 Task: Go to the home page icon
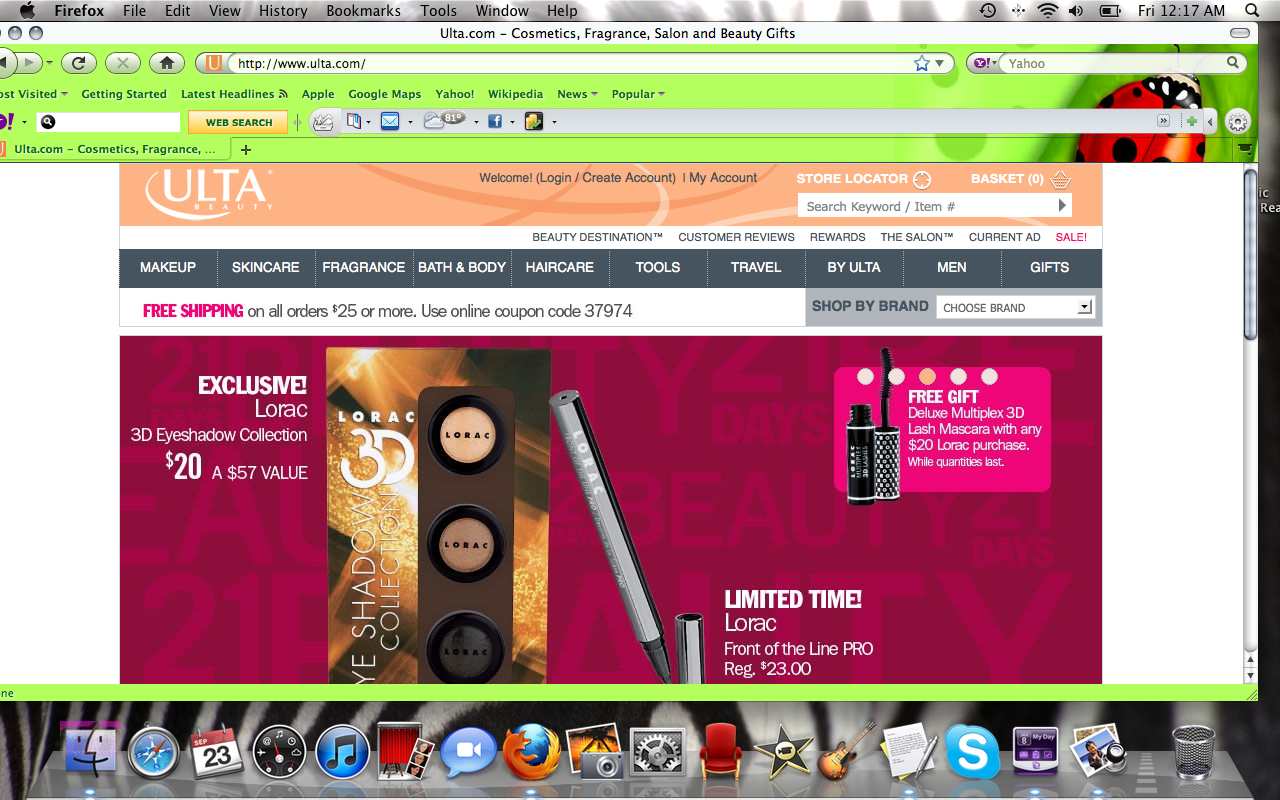166,63
